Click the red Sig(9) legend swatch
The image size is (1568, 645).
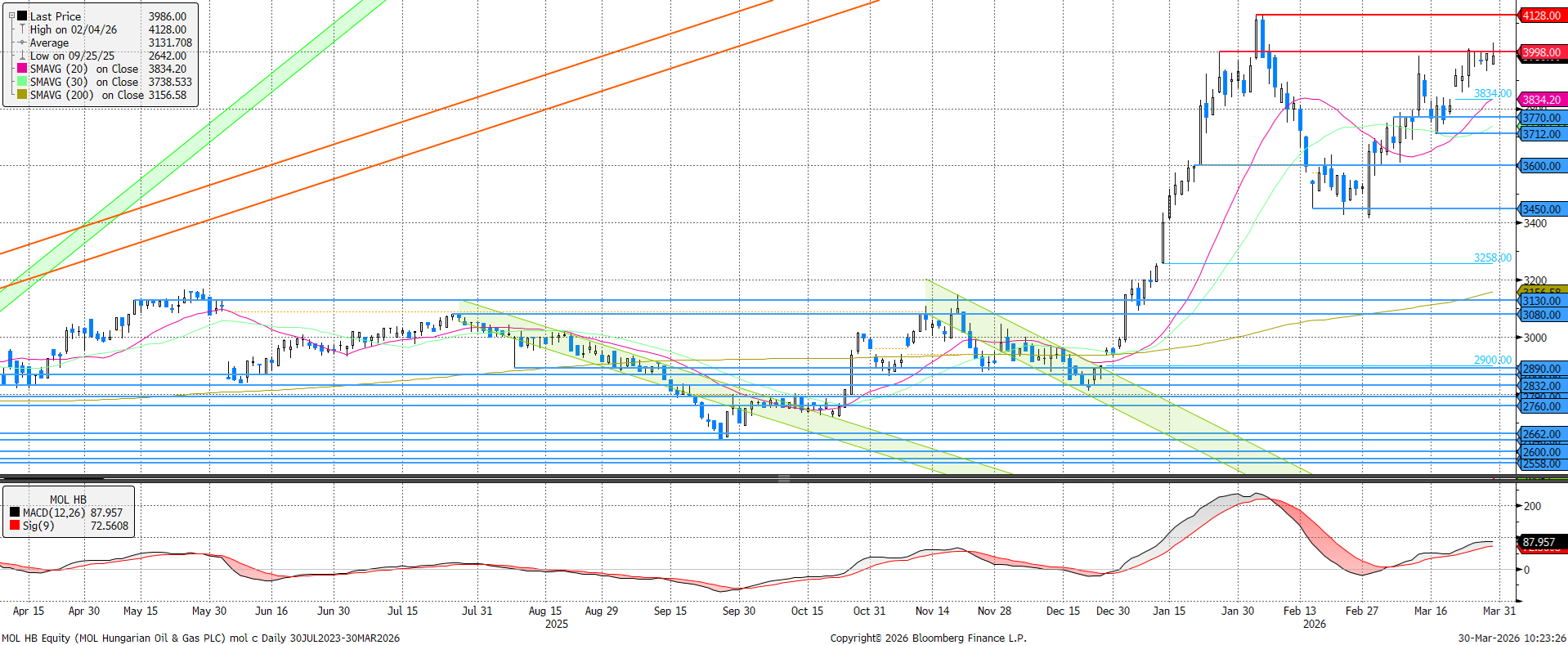(x=15, y=526)
